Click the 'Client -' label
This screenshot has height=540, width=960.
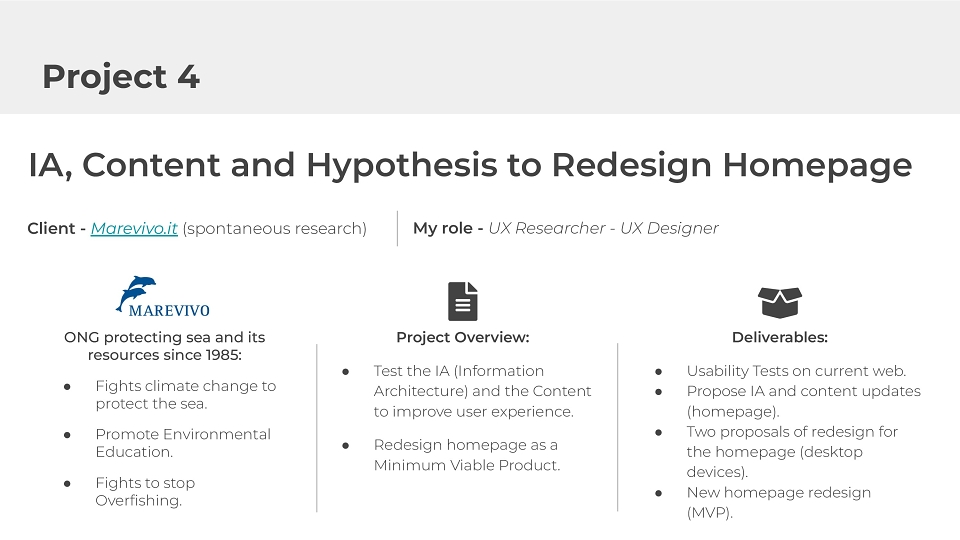click(56, 228)
